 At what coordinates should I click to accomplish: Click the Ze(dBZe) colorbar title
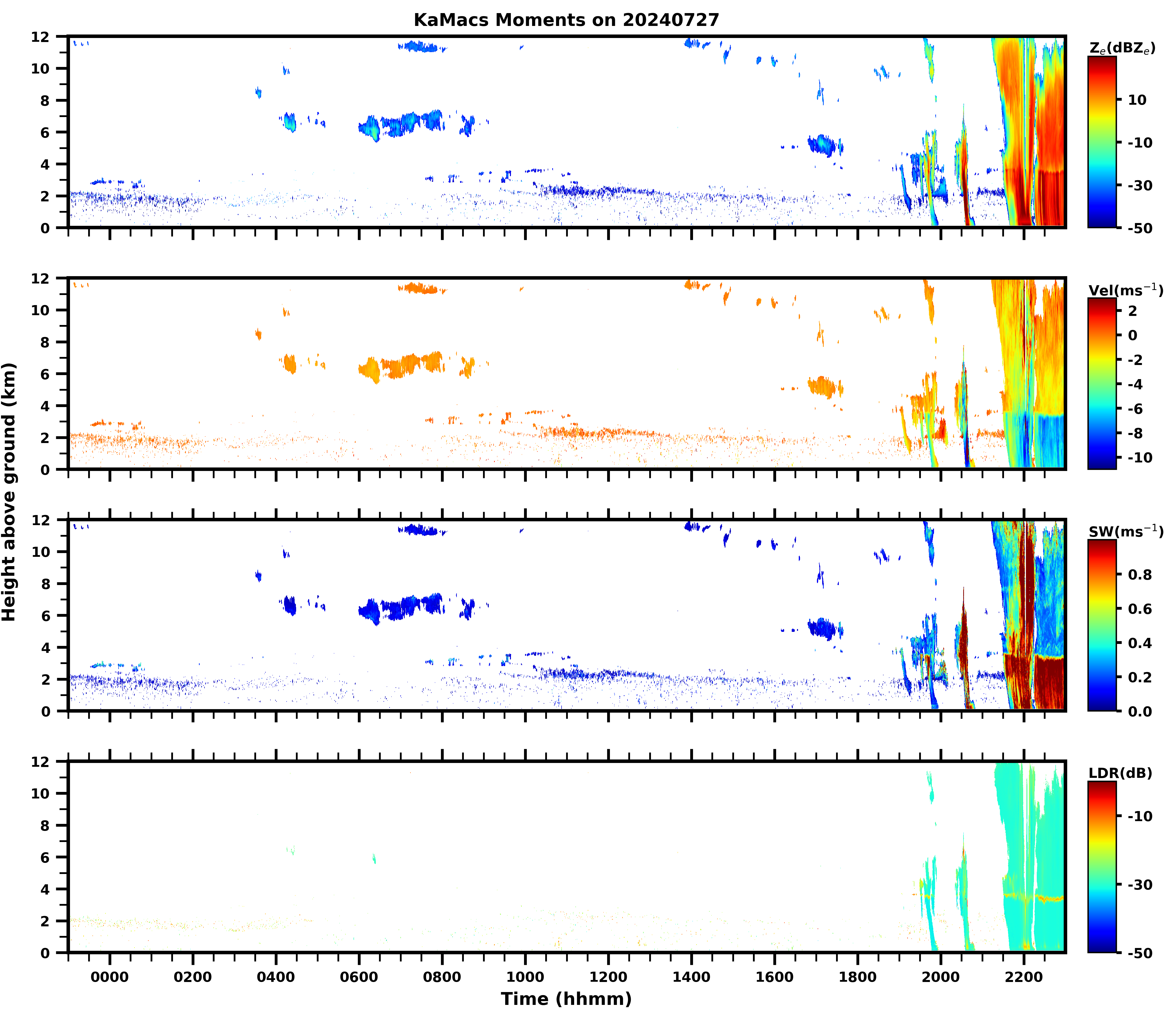point(1122,48)
